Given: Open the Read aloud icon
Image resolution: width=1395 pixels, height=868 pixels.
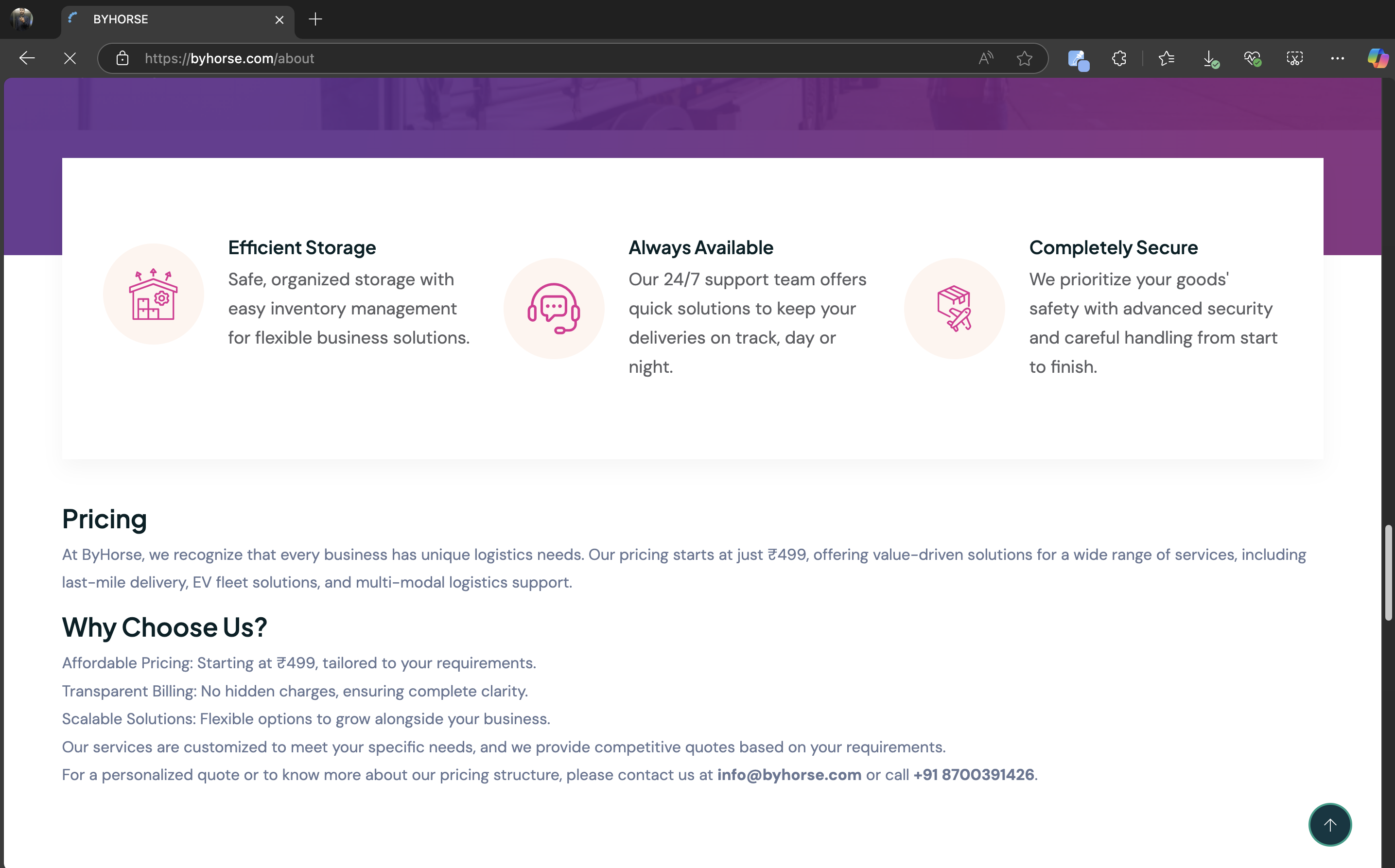Looking at the screenshot, I should (x=986, y=58).
